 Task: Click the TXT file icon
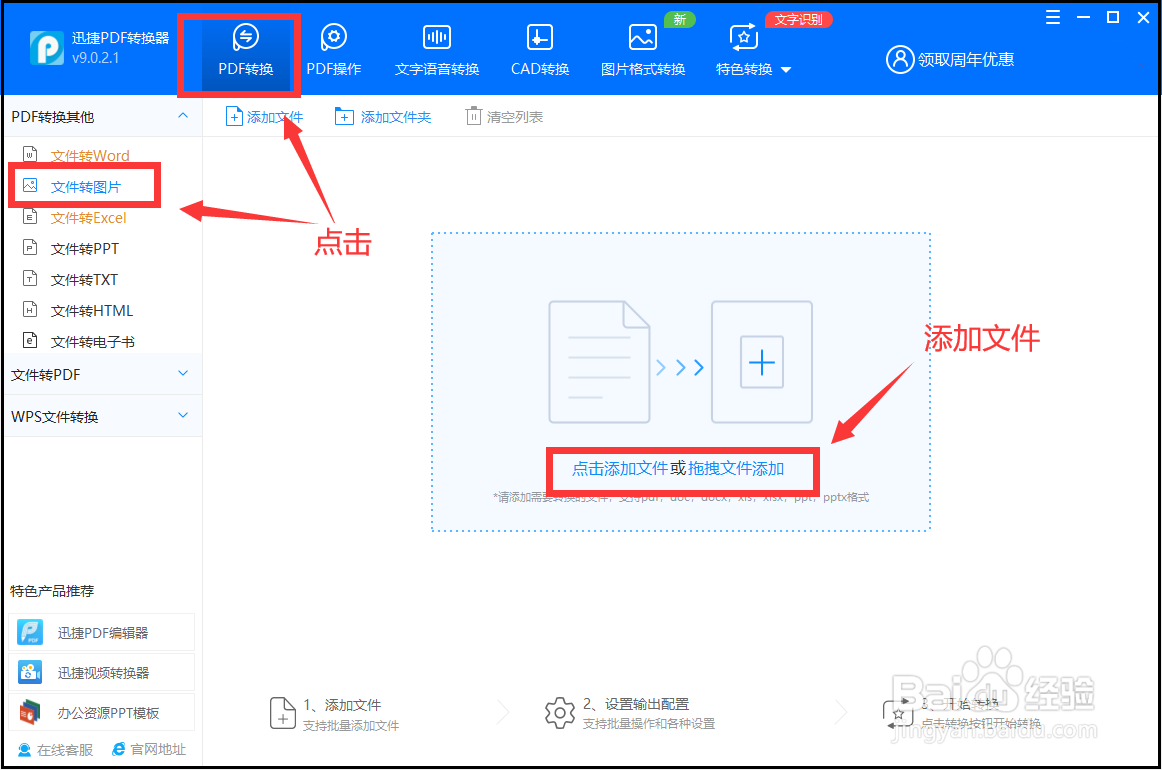30,279
